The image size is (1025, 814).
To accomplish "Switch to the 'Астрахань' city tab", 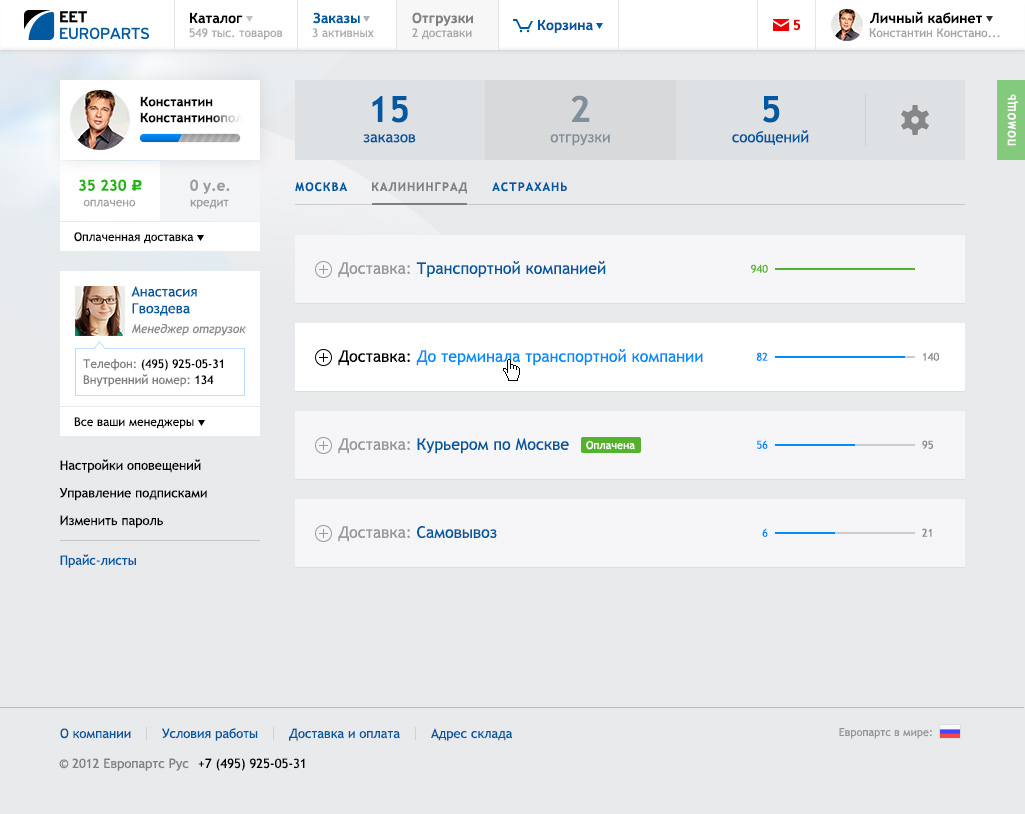I will pos(529,187).
